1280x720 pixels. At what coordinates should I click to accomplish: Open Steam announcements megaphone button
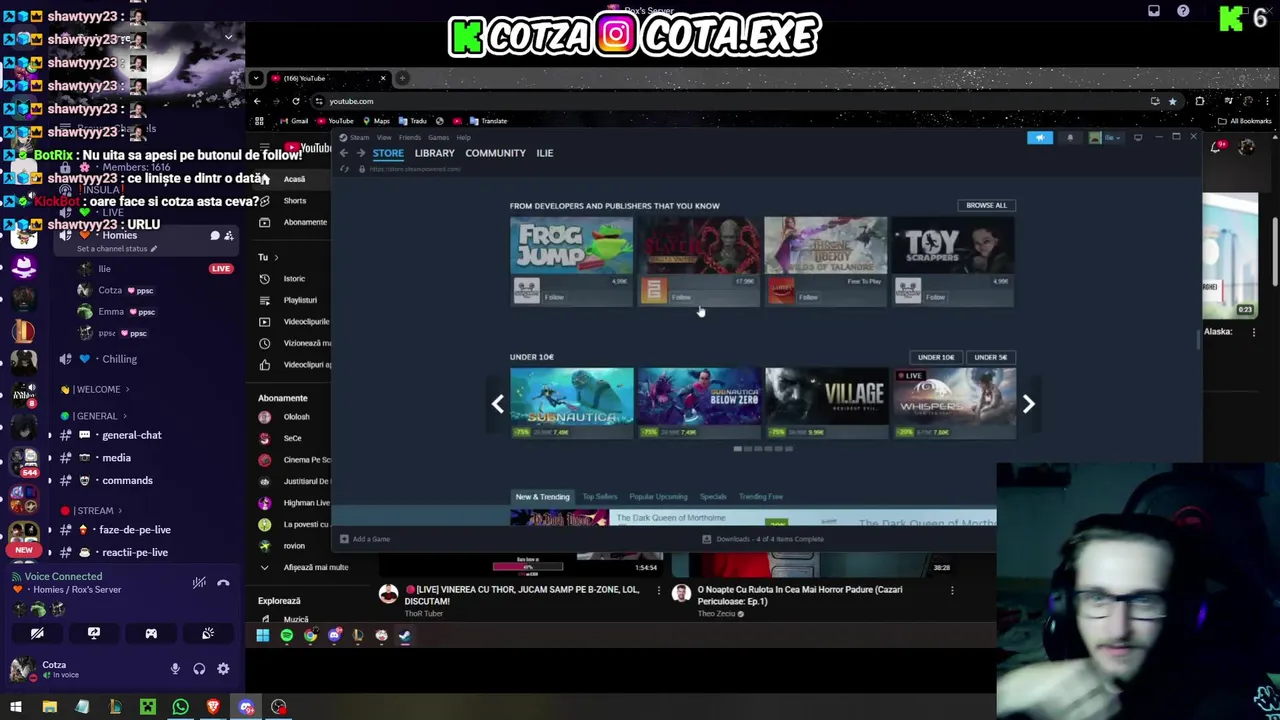(x=1040, y=137)
